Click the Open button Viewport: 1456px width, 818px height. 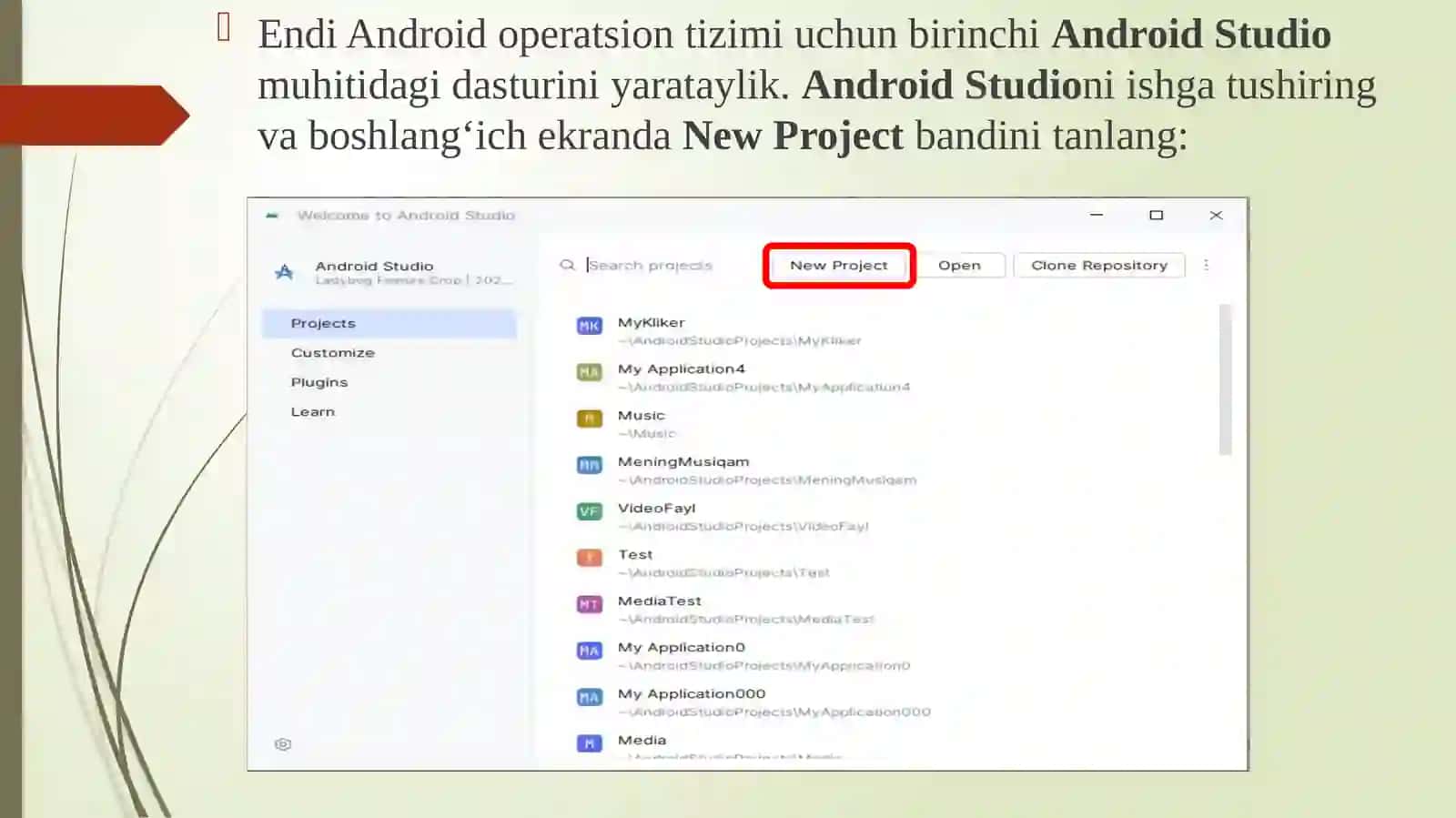959,266
